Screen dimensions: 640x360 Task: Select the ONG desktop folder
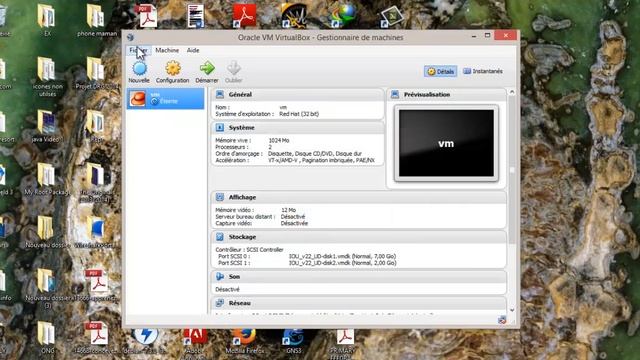pos(47,337)
